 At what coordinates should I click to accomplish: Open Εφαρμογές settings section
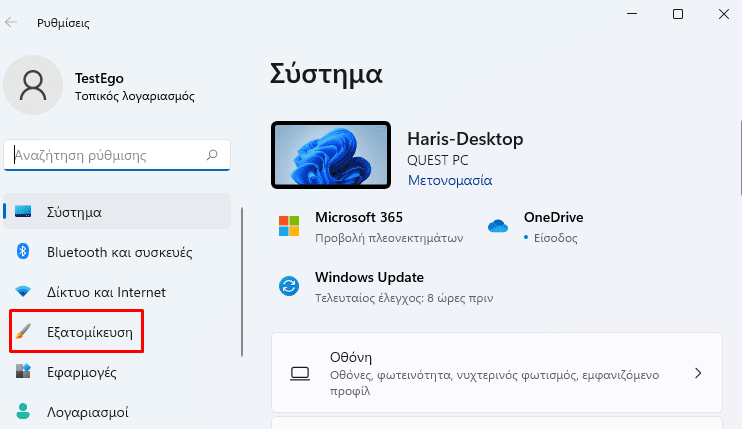pos(117,372)
